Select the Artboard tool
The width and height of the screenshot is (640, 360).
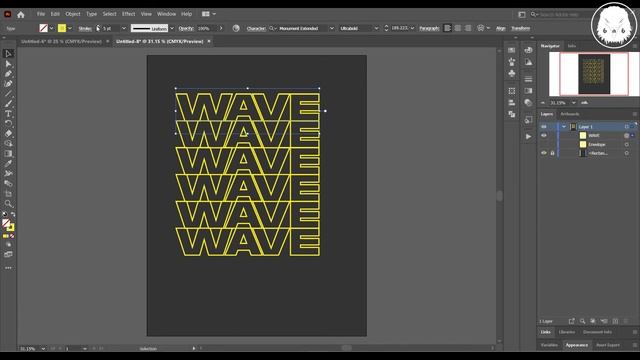(8, 193)
